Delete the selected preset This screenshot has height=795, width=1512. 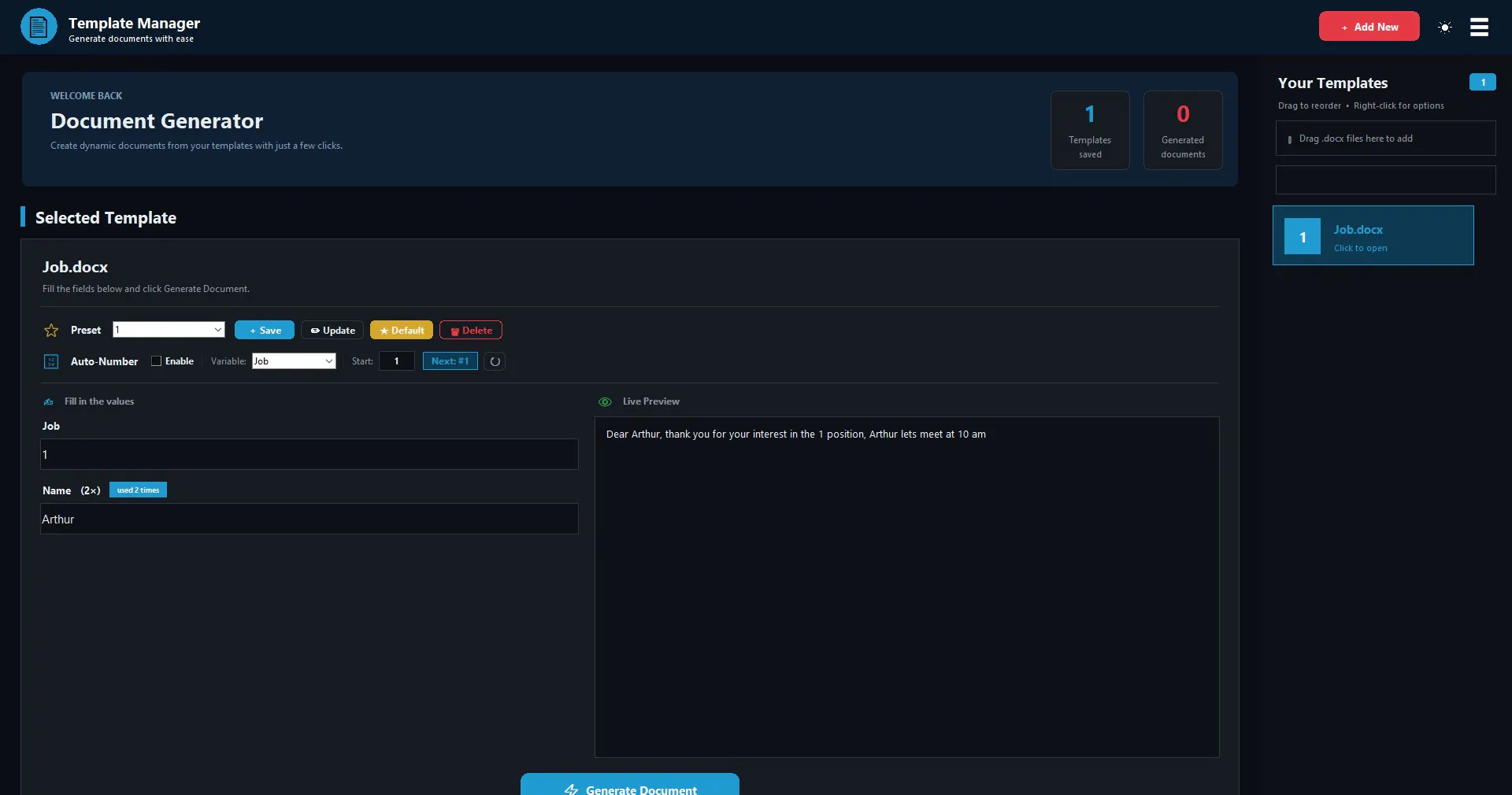pos(471,331)
